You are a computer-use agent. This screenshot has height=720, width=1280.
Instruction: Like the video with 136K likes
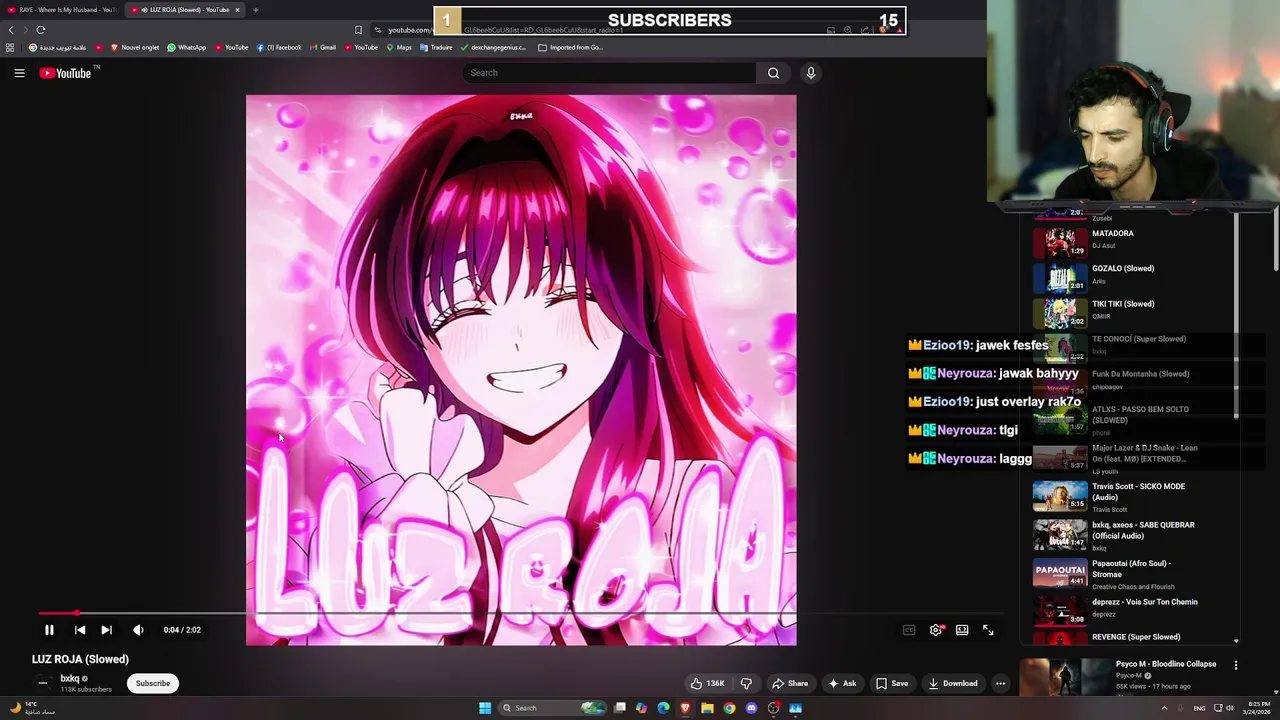tap(708, 684)
